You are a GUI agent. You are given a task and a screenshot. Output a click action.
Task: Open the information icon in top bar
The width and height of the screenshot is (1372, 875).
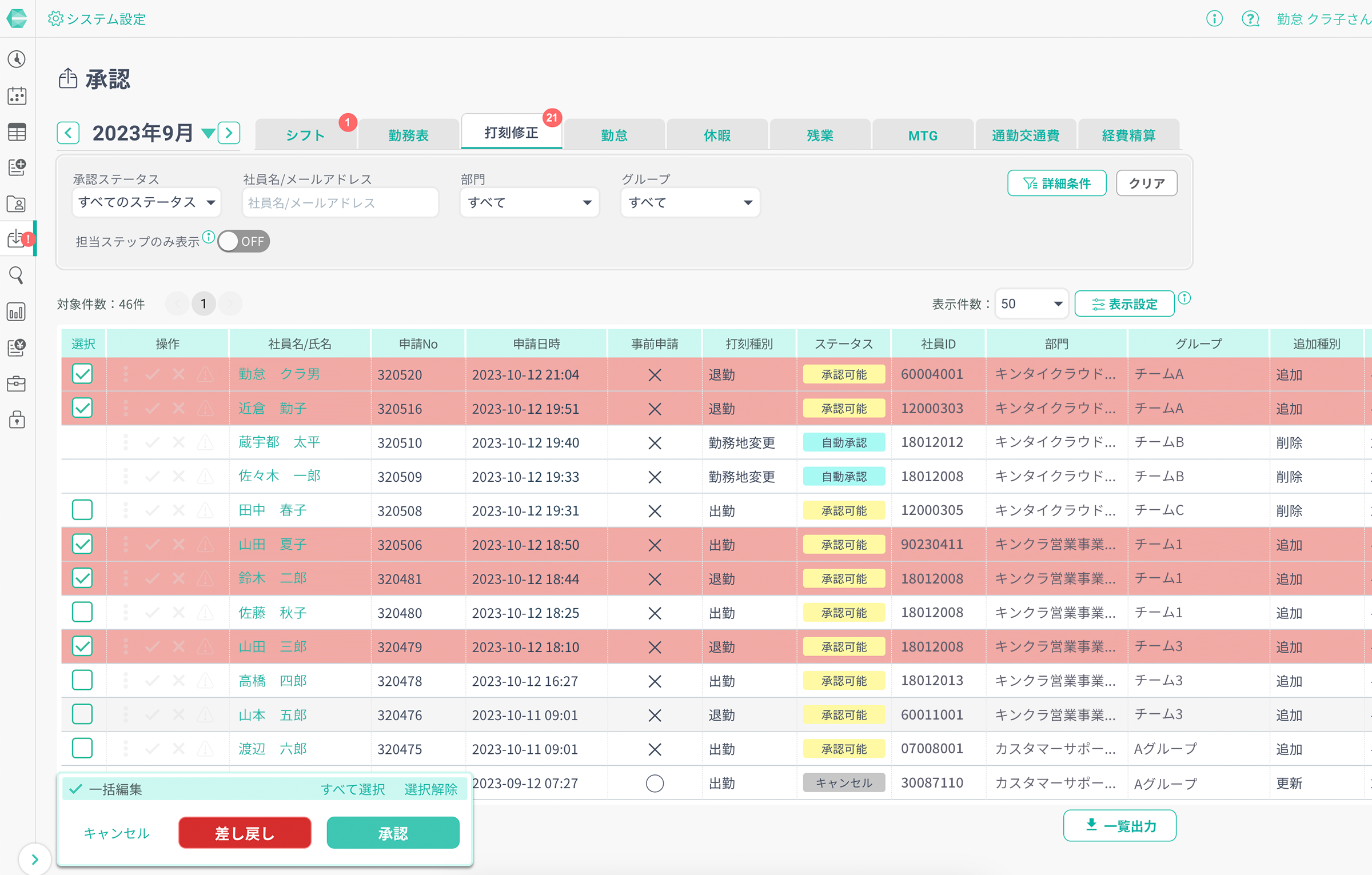click(1214, 19)
